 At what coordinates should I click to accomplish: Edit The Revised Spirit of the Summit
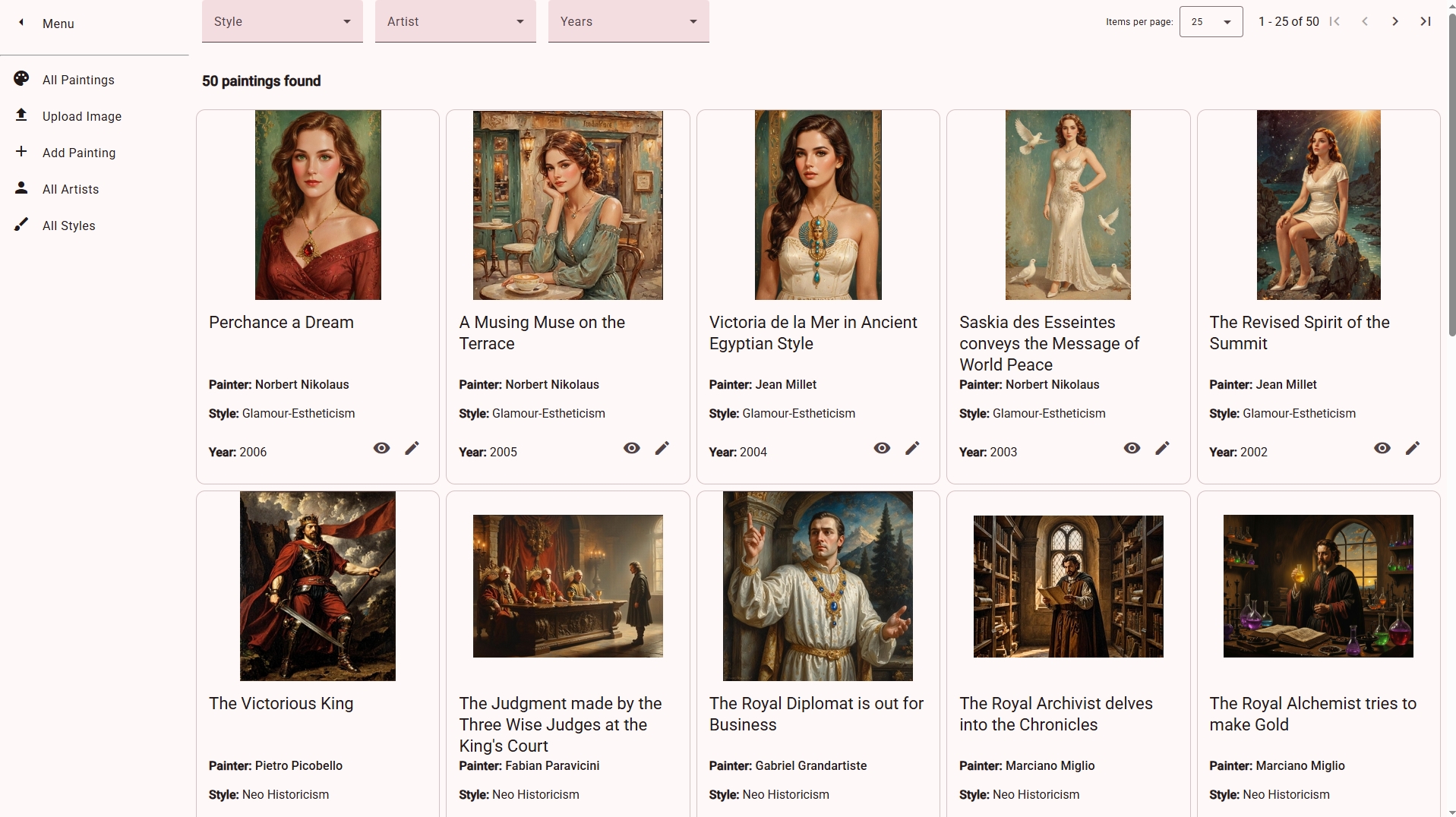pyautogui.click(x=1412, y=449)
